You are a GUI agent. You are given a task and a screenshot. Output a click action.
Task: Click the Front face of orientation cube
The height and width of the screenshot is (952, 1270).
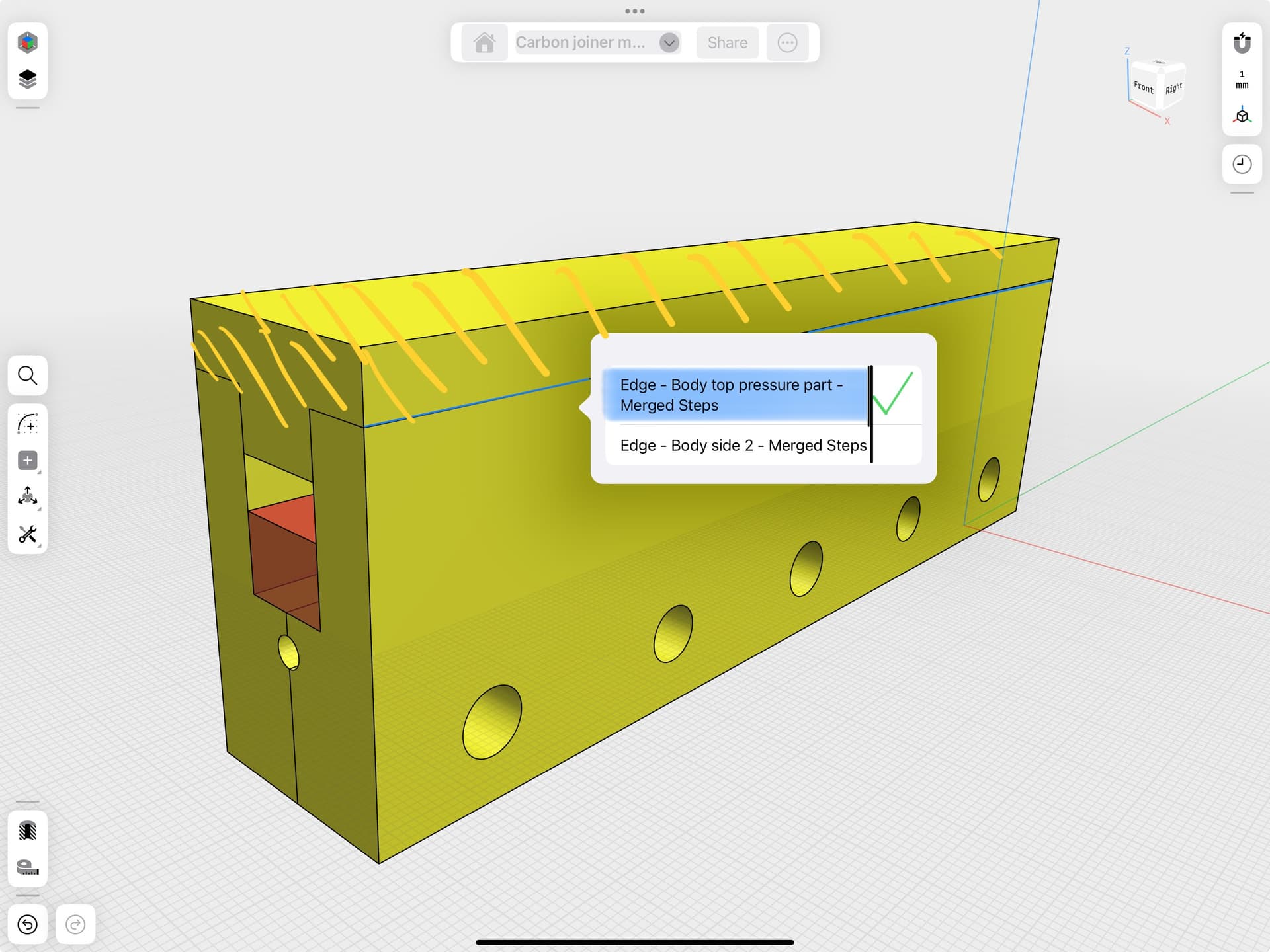(x=1143, y=86)
